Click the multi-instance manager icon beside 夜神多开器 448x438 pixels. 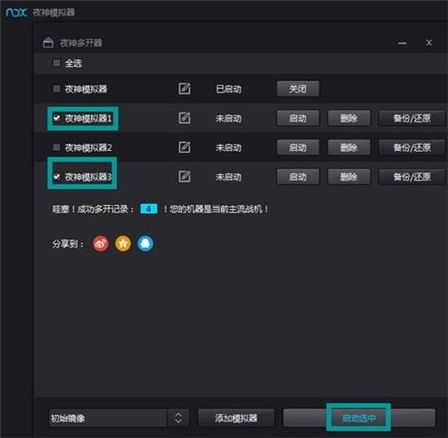[x=48, y=43]
